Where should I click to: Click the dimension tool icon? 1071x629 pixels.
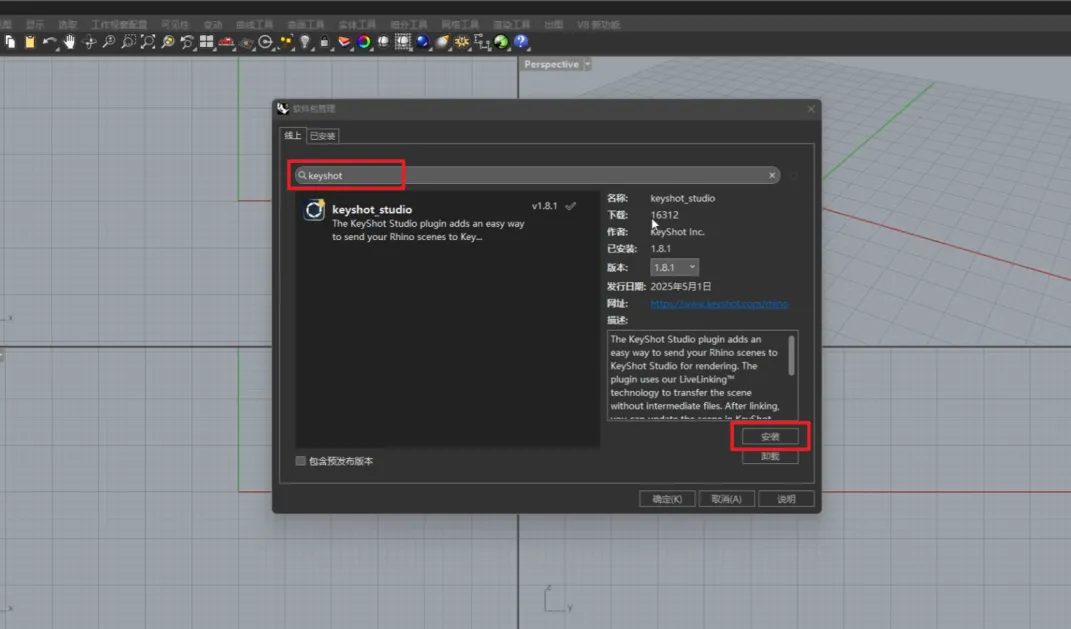(482, 42)
